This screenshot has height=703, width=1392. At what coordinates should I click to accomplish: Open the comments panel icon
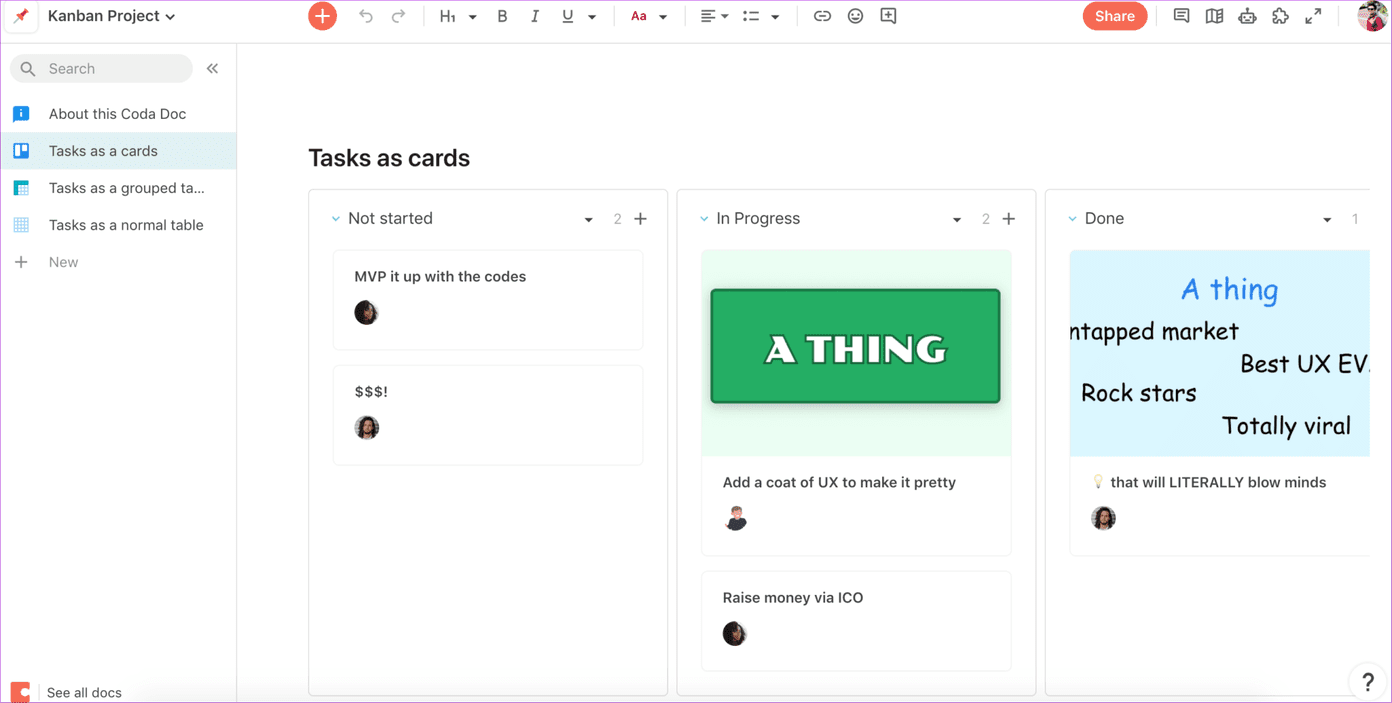[x=1181, y=16]
